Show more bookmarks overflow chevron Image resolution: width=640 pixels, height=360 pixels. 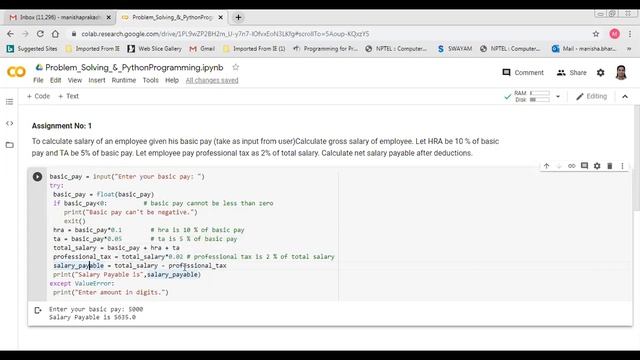[629, 49]
